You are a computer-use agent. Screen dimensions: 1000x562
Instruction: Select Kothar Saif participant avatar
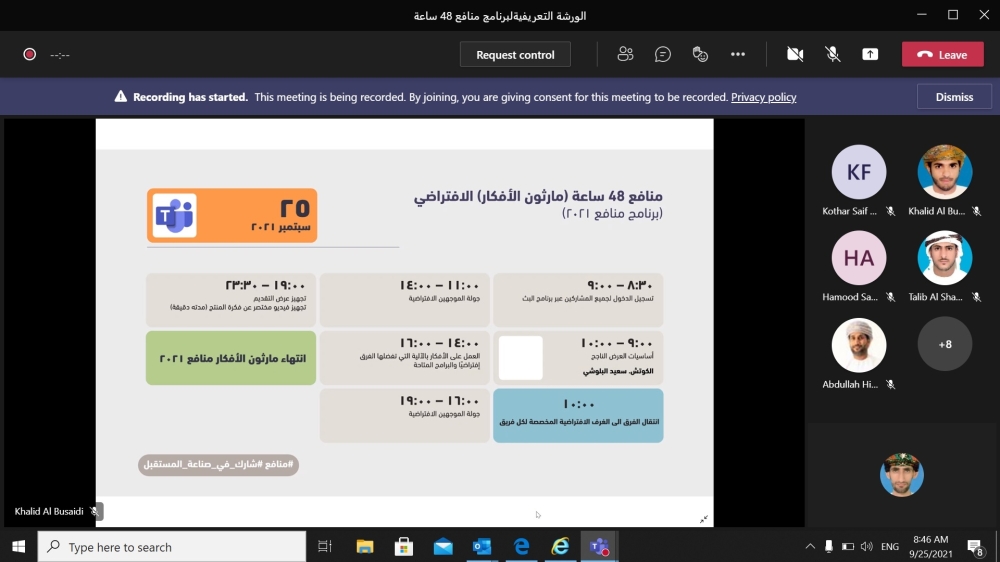[x=858, y=172]
